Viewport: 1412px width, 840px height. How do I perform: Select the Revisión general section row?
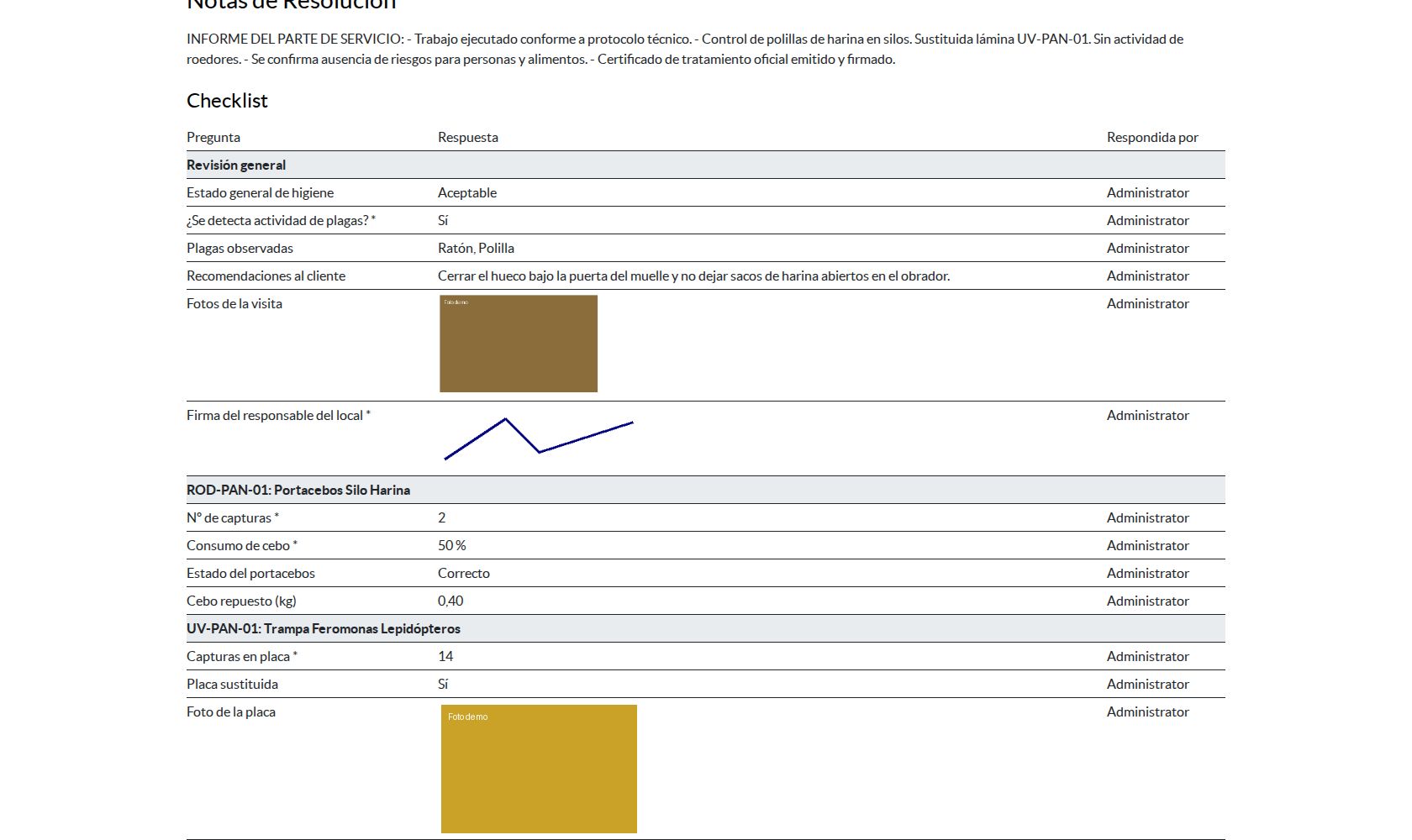point(706,165)
